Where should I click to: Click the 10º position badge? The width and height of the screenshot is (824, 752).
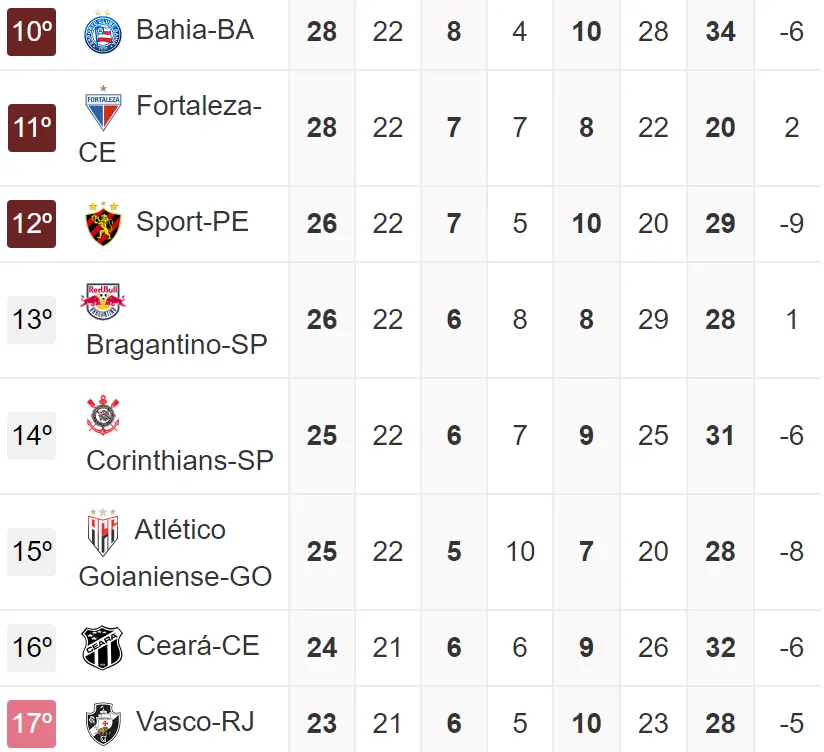pos(32,31)
